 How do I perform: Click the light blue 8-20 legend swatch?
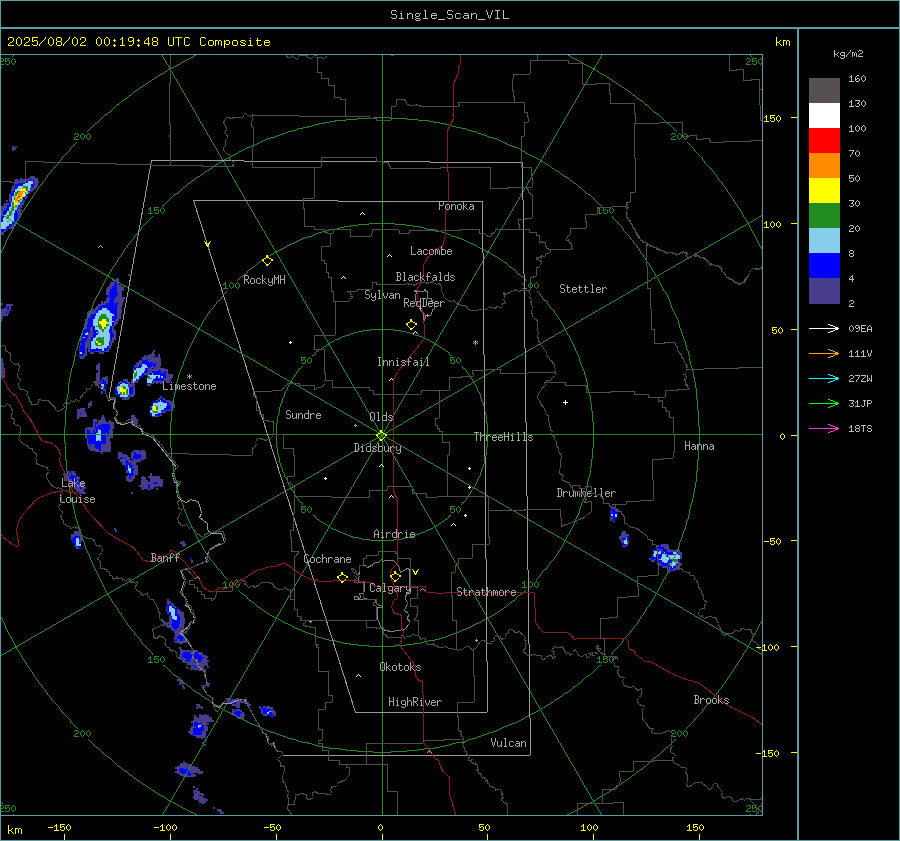pos(824,241)
